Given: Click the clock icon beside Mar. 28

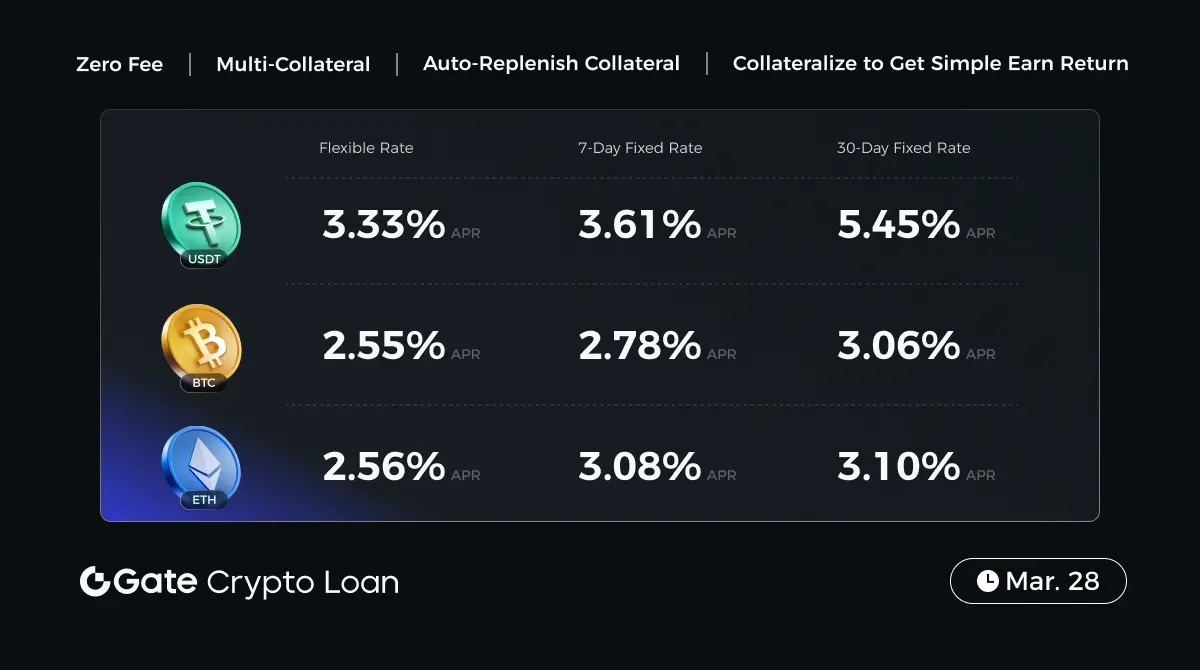Looking at the screenshot, I should (987, 581).
